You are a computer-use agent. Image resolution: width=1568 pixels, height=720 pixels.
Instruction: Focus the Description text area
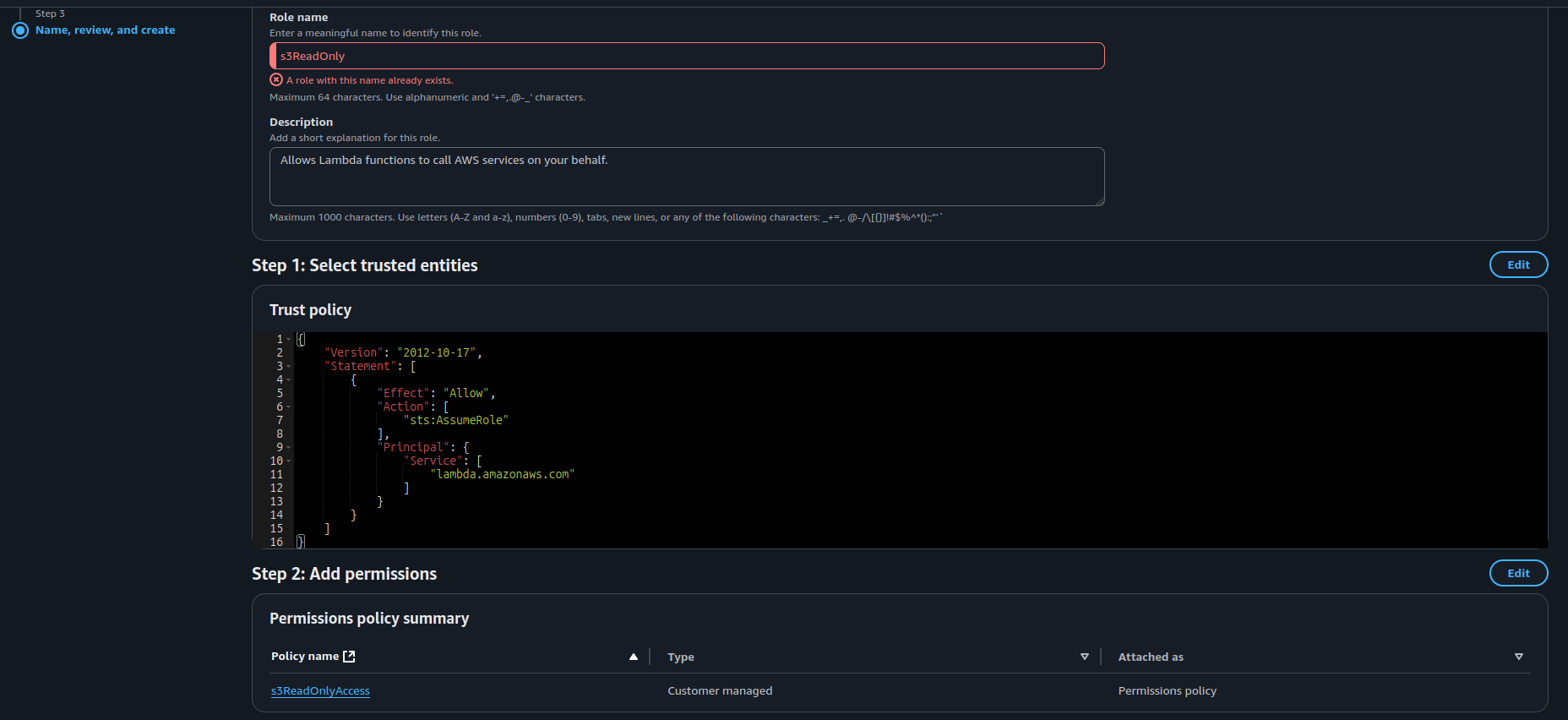pyautogui.click(x=686, y=177)
